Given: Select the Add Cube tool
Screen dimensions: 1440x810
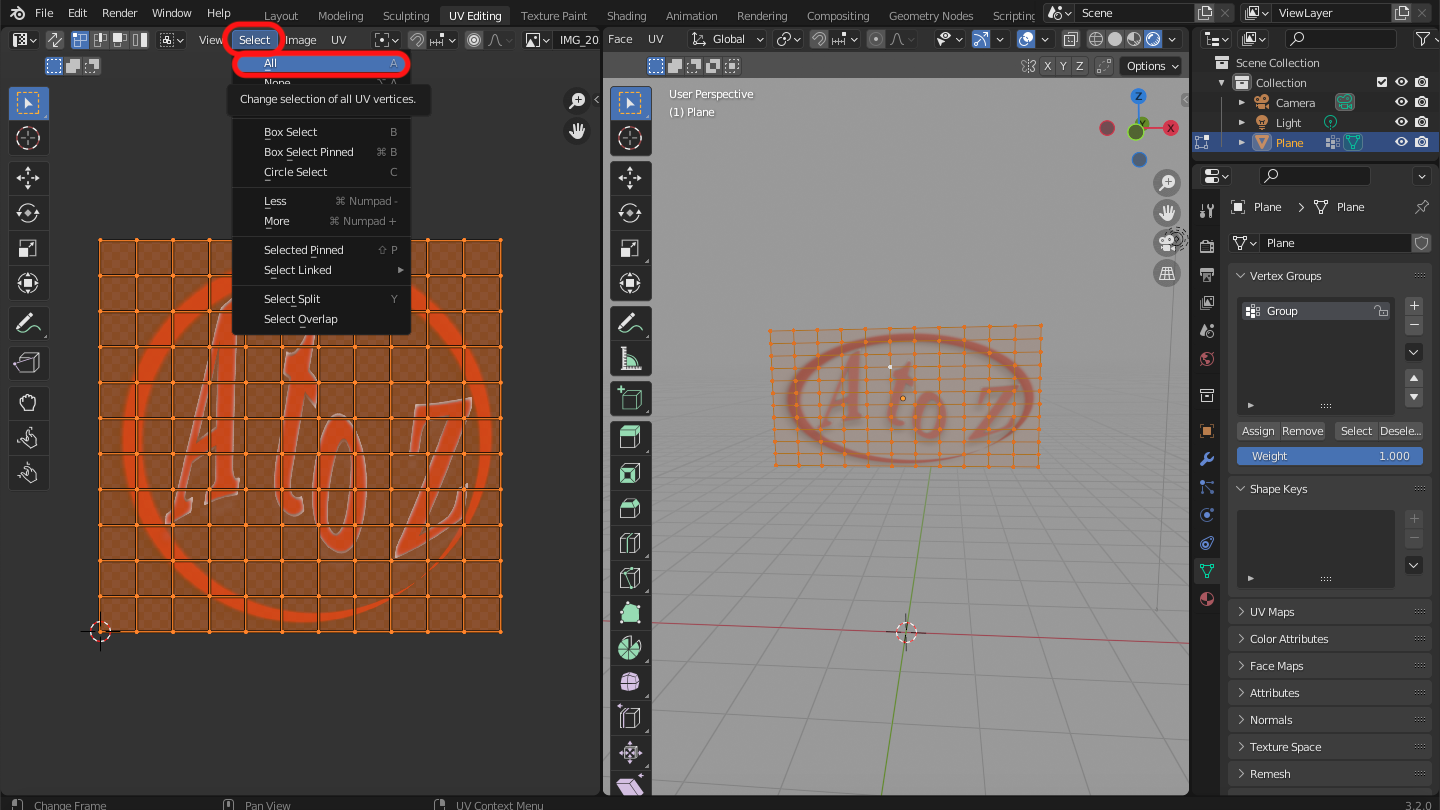Looking at the screenshot, I should 630,400.
